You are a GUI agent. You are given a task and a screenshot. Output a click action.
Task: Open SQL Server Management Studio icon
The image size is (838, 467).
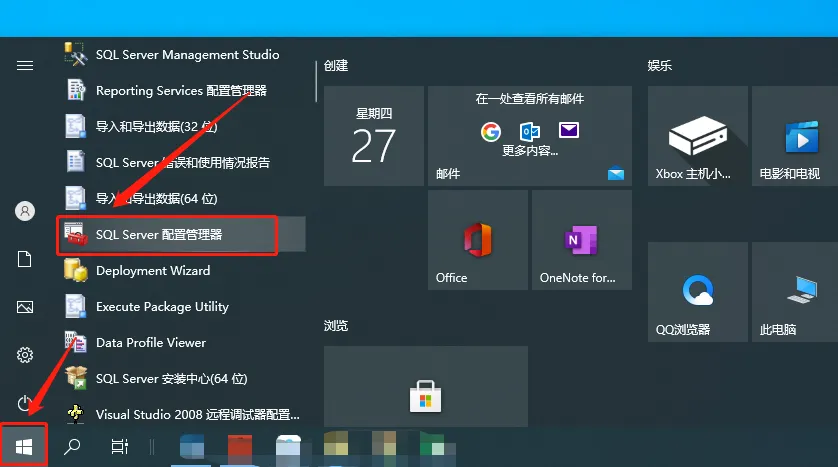click(75, 55)
